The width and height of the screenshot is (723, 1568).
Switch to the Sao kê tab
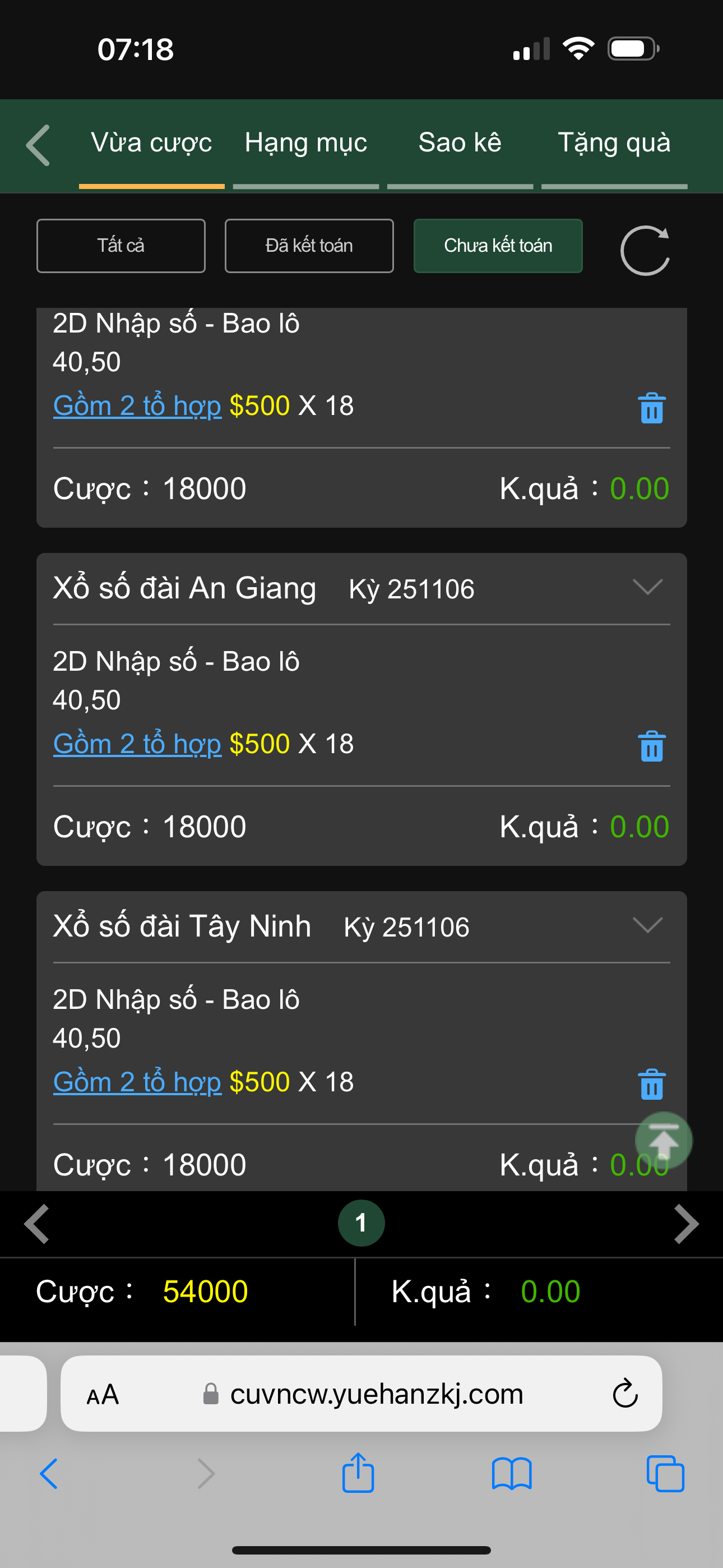tap(460, 144)
